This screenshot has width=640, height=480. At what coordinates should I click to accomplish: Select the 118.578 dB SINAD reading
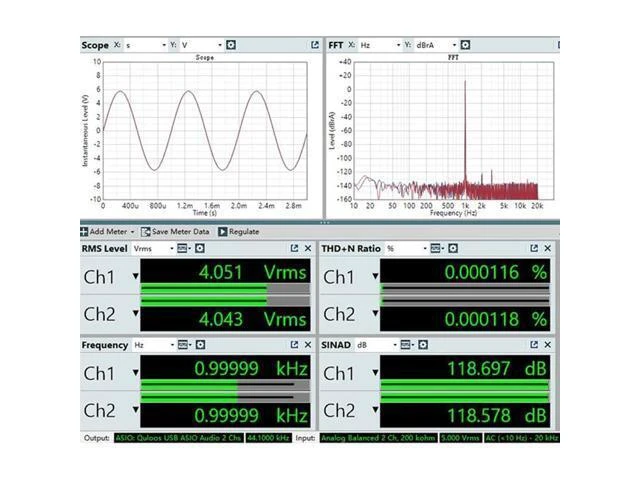[x=497, y=416]
